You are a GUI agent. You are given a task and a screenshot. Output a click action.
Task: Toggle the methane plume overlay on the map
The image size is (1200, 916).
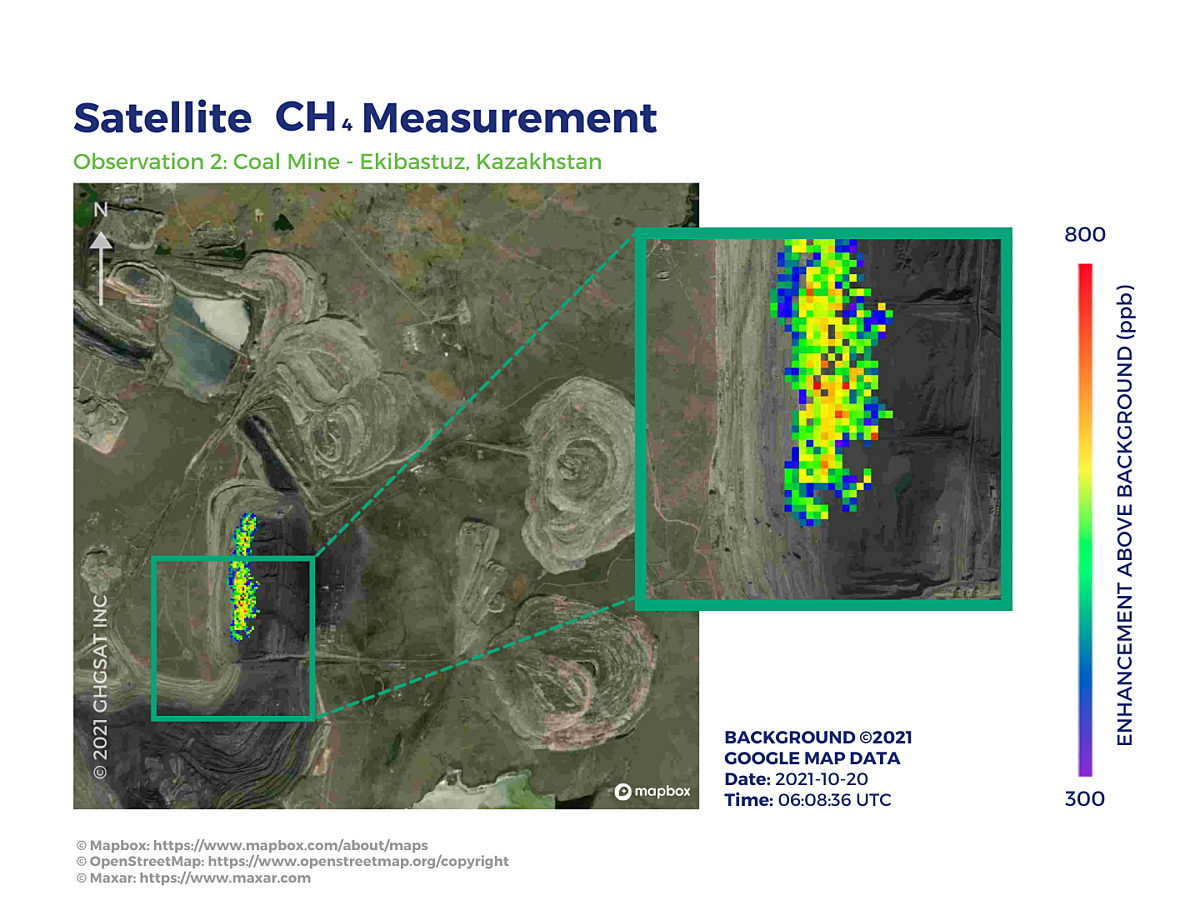tap(243, 575)
